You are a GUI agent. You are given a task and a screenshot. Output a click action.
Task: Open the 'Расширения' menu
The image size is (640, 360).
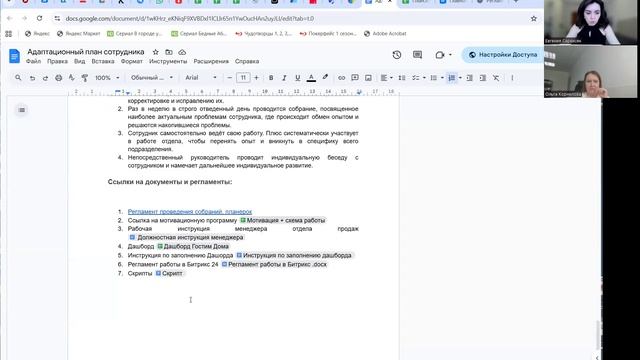tap(211, 61)
